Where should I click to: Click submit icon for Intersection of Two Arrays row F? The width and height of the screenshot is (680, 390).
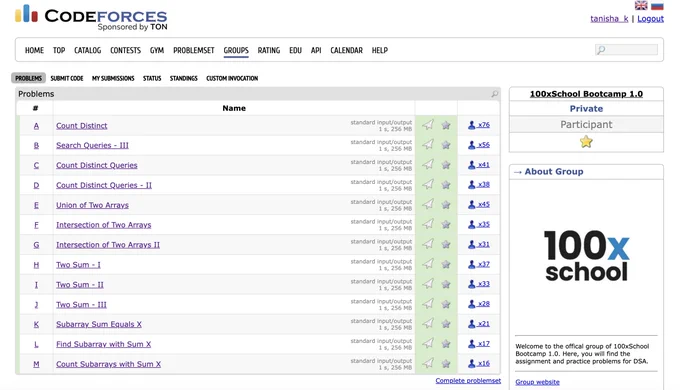[428, 224]
